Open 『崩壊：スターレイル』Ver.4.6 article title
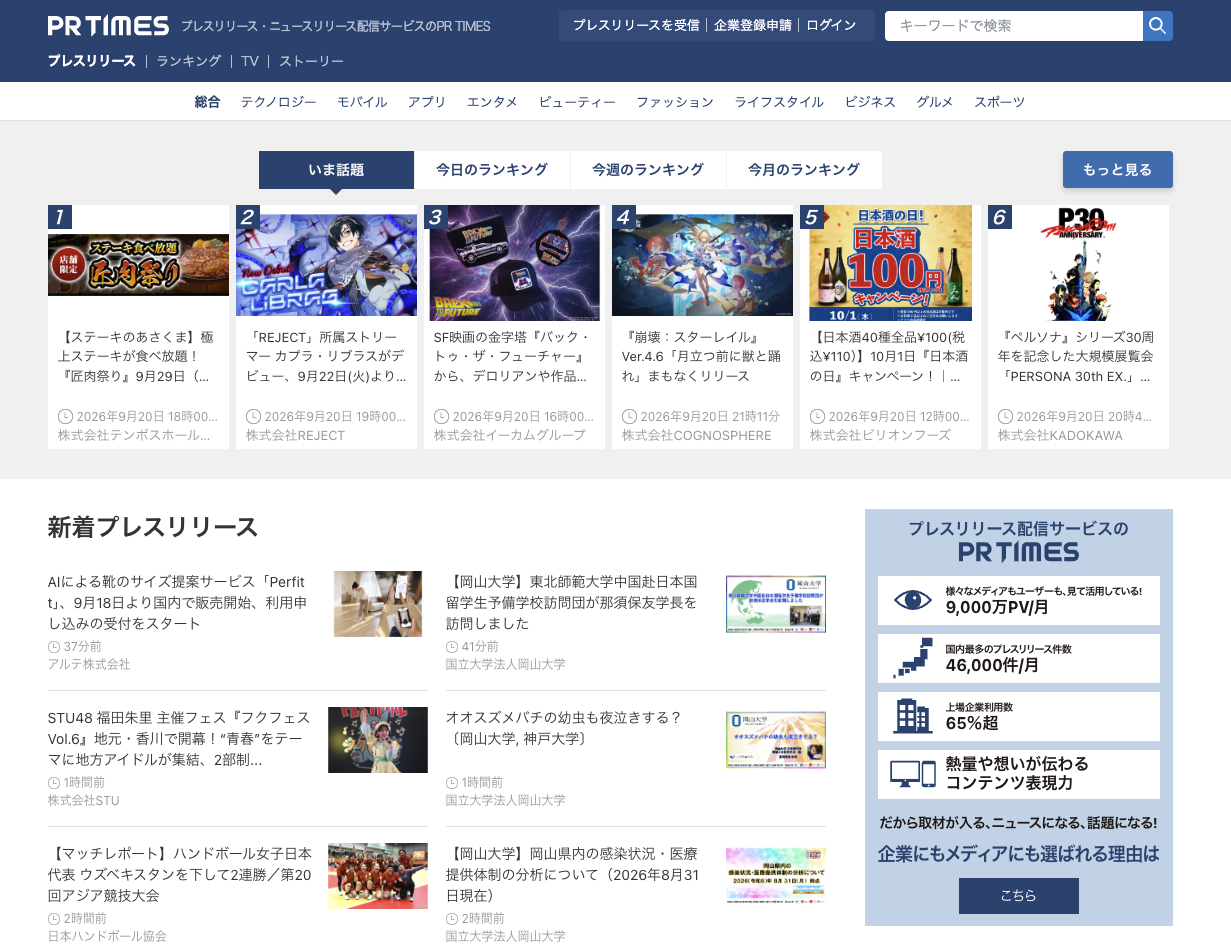The image size is (1231, 951). coord(702,357)
